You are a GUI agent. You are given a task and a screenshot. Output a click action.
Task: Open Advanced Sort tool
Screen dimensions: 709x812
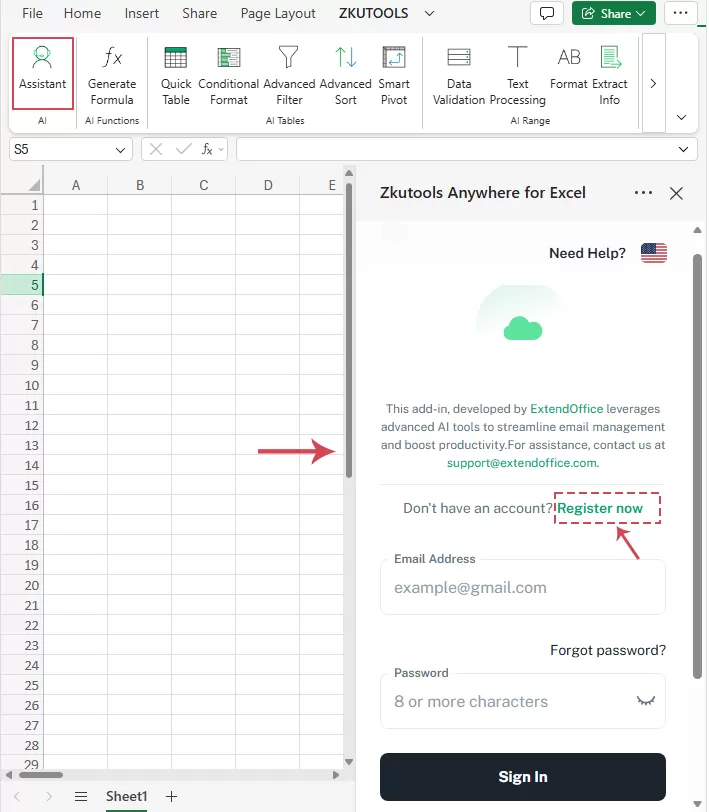click(x=345, y=76)
